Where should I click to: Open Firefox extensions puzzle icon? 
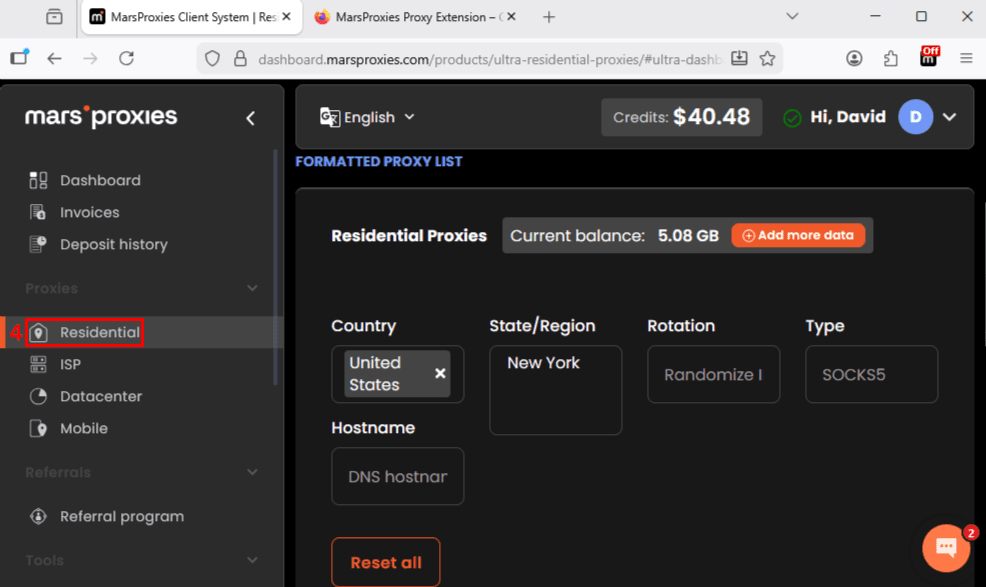(x=890, y=59)
